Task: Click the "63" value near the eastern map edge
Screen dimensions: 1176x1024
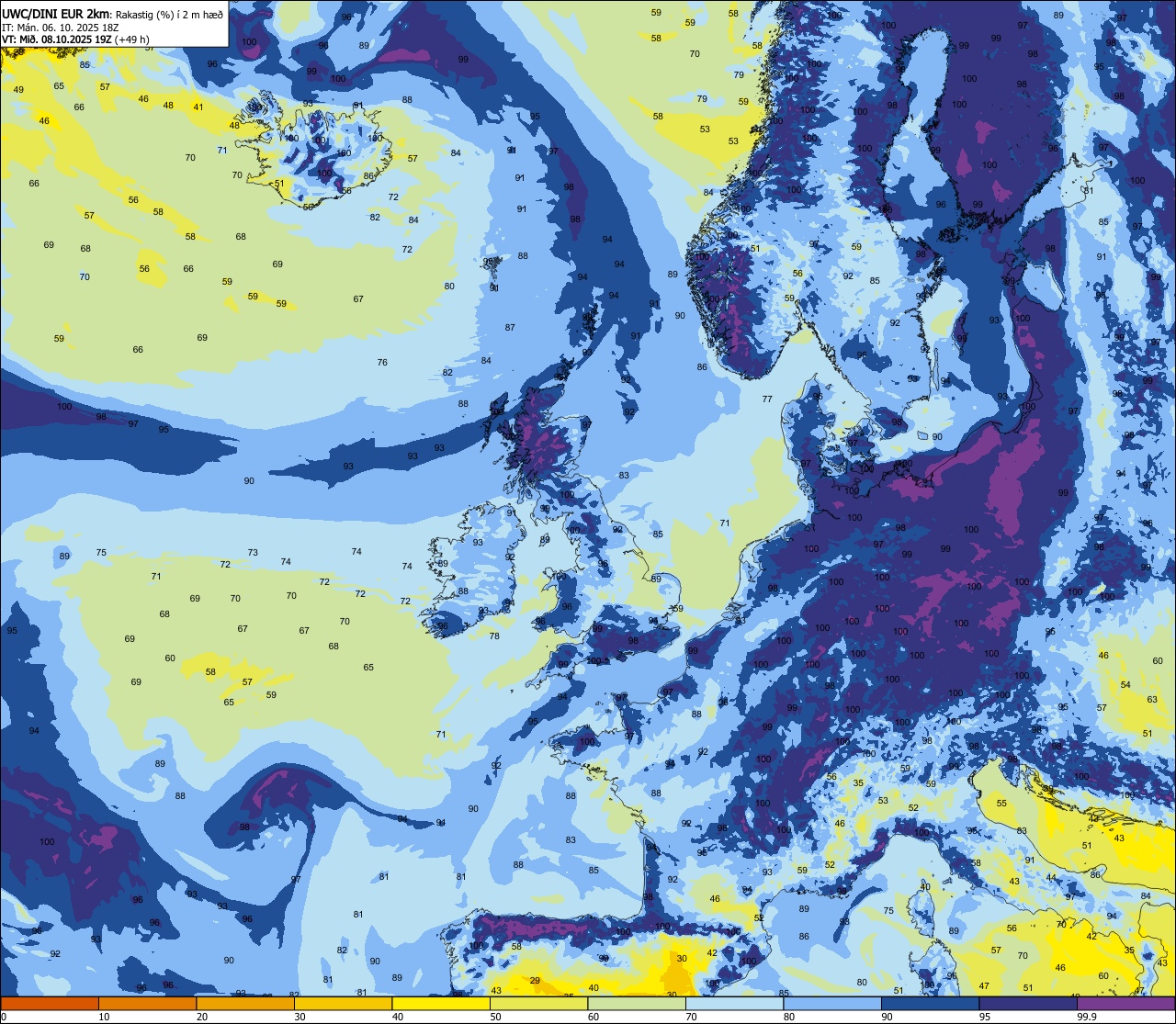Action: pos(1152,699)
